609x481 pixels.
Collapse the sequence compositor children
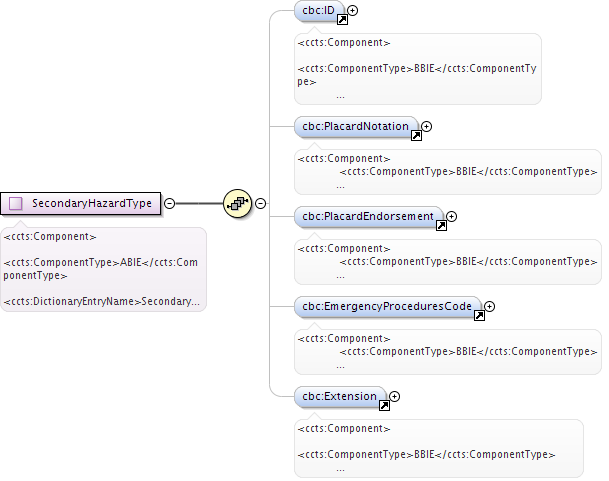(x=260, y=203)
